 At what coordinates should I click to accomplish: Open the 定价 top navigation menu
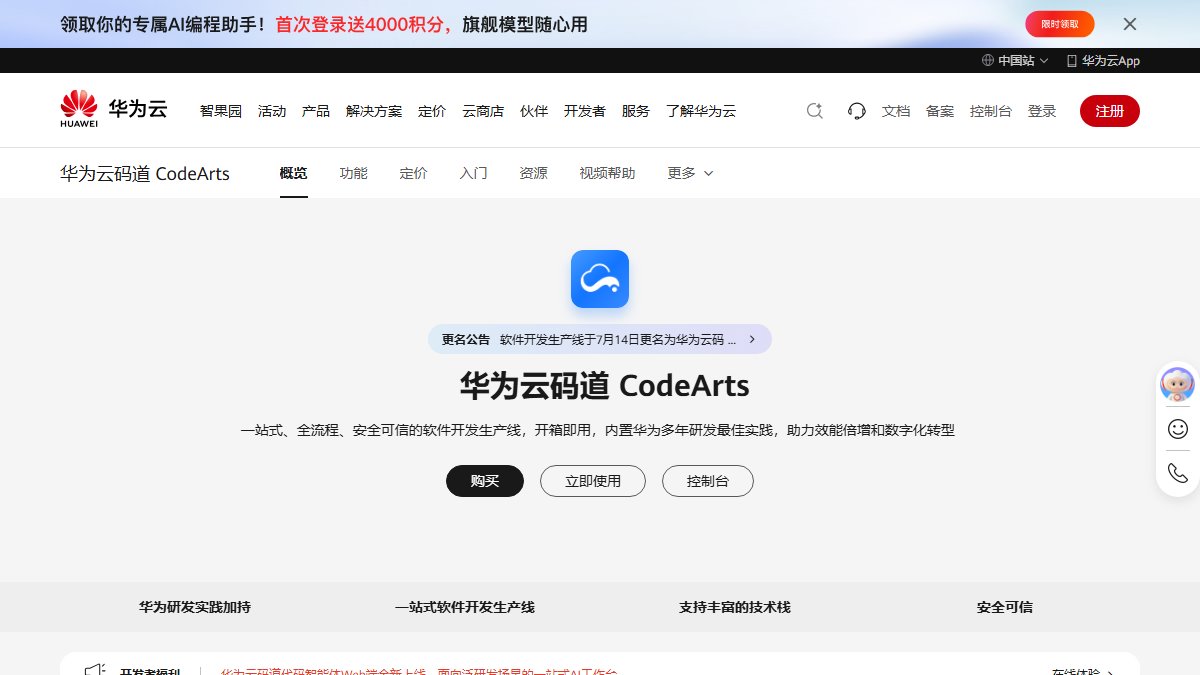432,111
